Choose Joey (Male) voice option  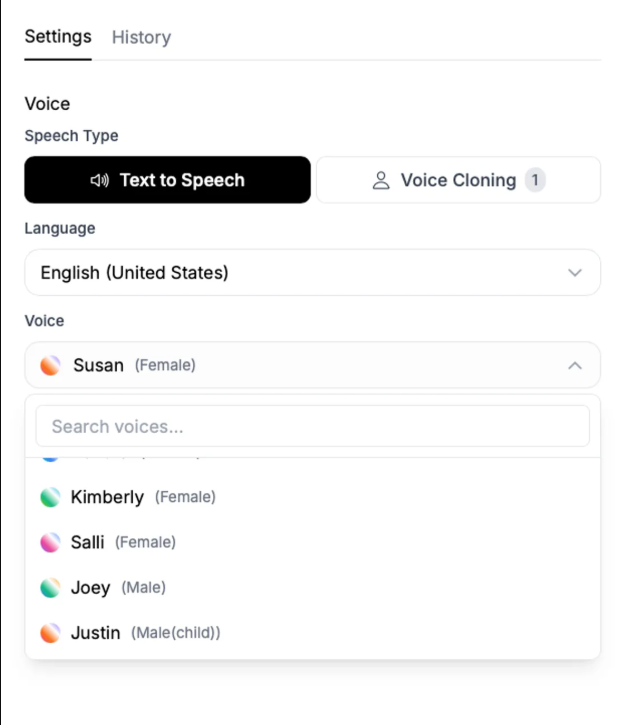(x=313, y=588)
